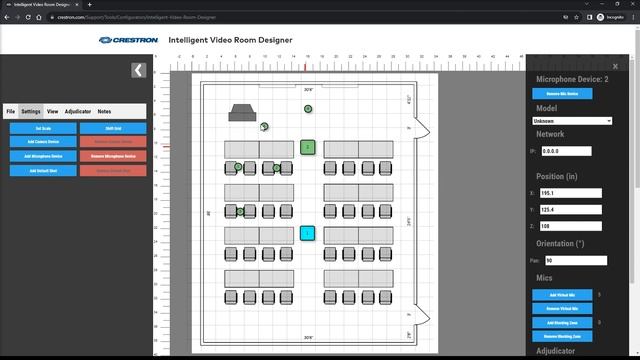640x360 pixels.
Task: Select the Intelligent Video Room Designer browser tab
Action: point(41,4)
